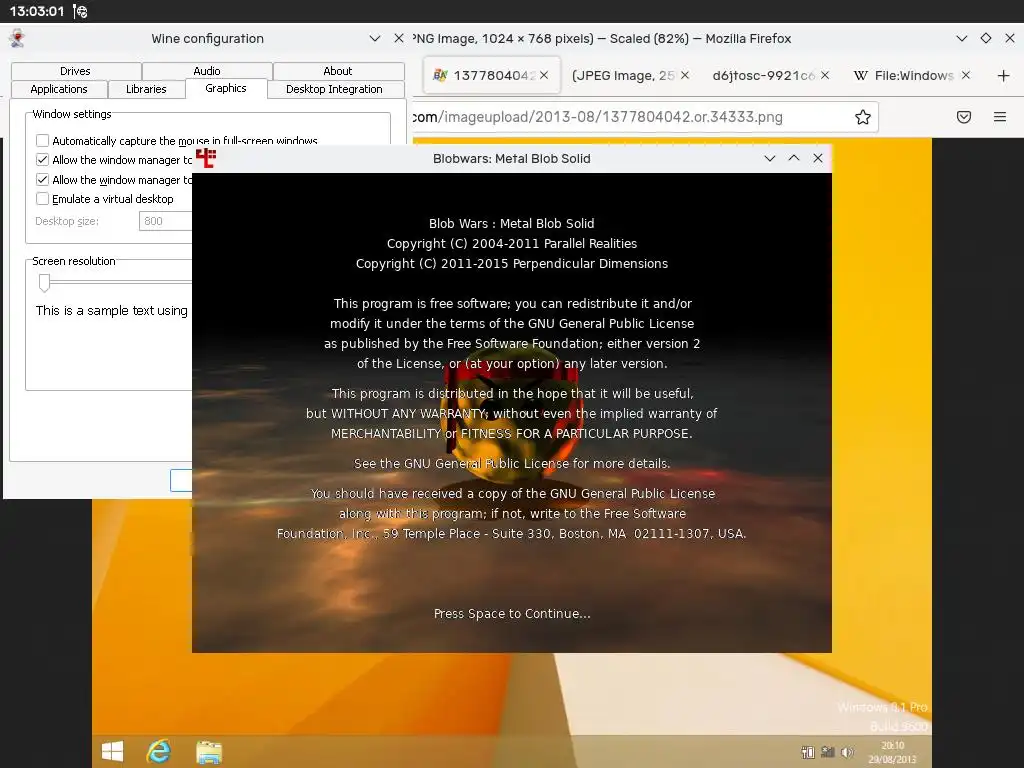Close the 1377804042 Firefox tab
Screen dimensions: 1024x768
(544, 75)
